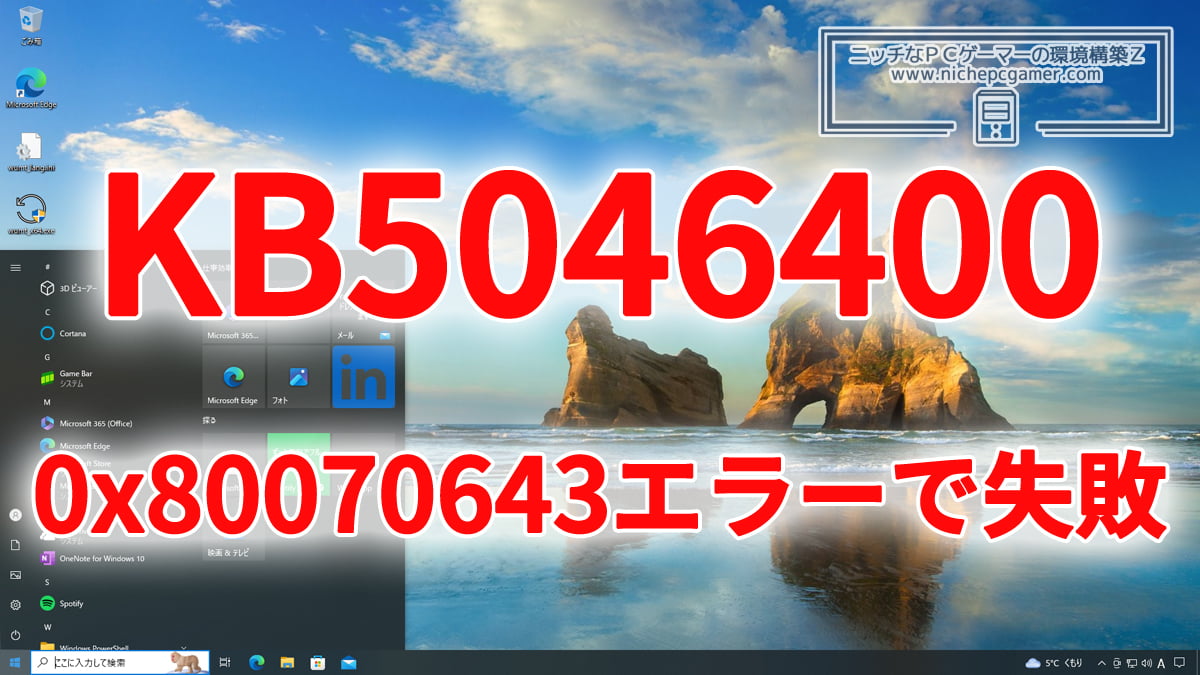Screen dimensions: 1200x675
Task: Open Task View on the taskbar
Action: [x=225, y=662]
